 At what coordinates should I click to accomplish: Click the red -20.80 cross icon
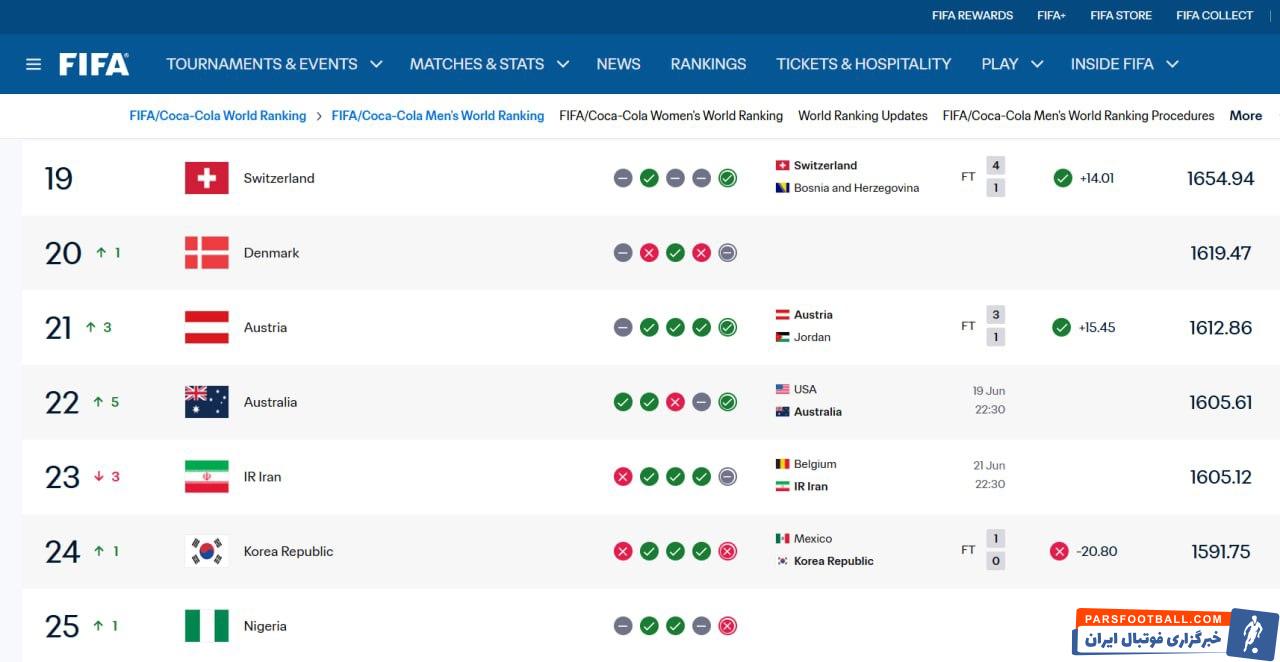1059,551
